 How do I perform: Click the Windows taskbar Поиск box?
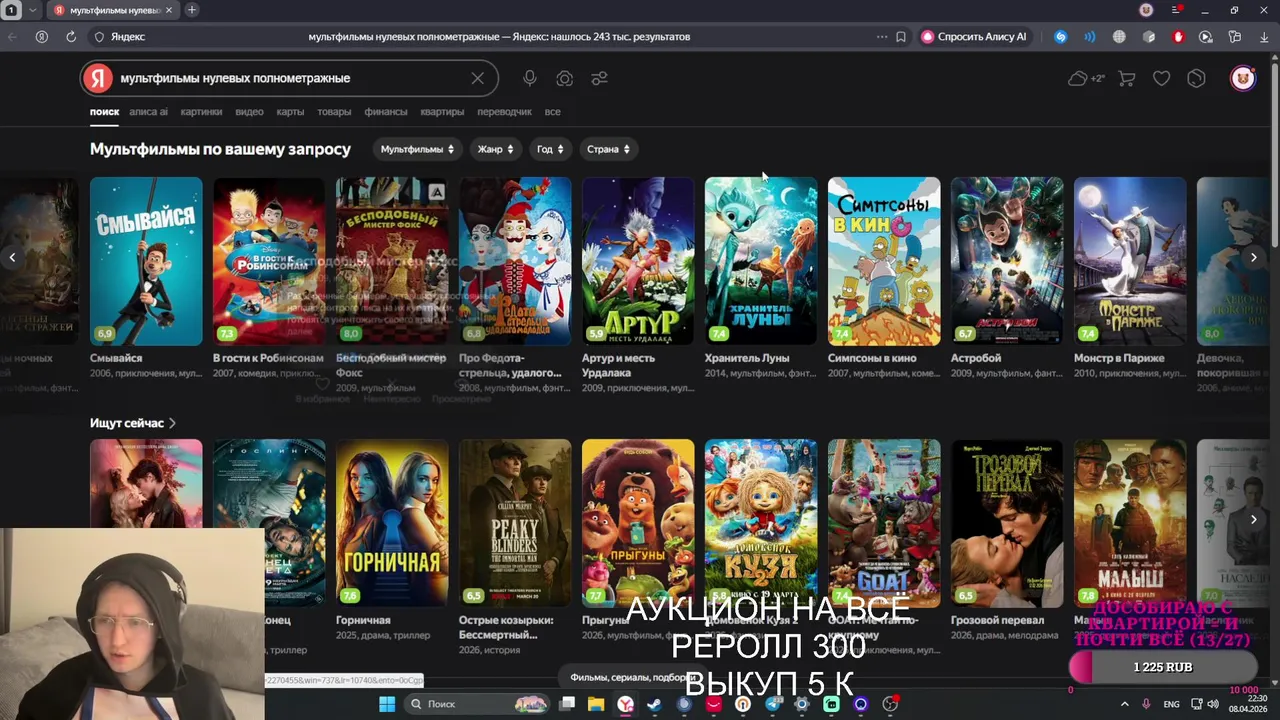pyautogui.click(x=477, y=704)
